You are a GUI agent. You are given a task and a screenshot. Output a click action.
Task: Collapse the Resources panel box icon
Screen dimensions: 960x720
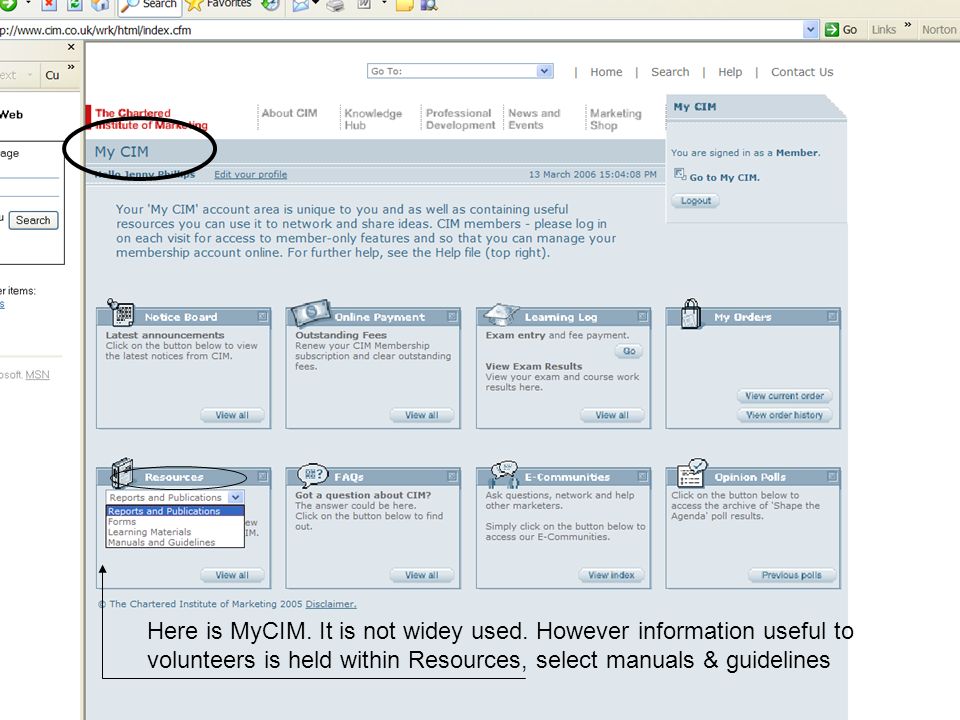point(263,476)
